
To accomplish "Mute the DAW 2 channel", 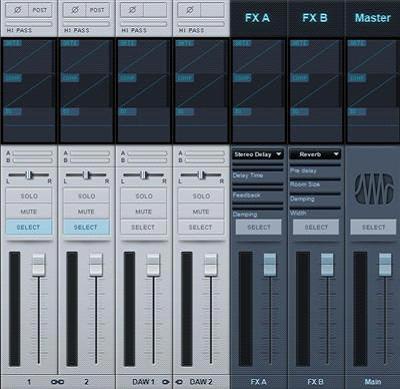I will point(201,211).
